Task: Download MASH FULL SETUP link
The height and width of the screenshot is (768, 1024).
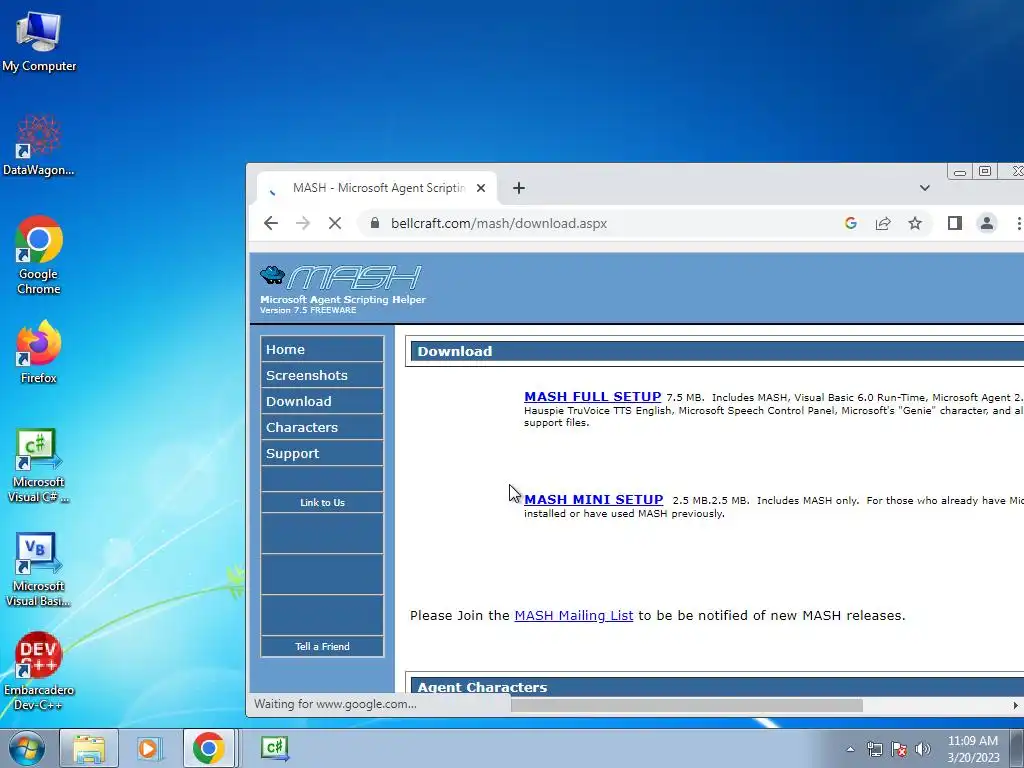Action: click(x=592, y=396)
